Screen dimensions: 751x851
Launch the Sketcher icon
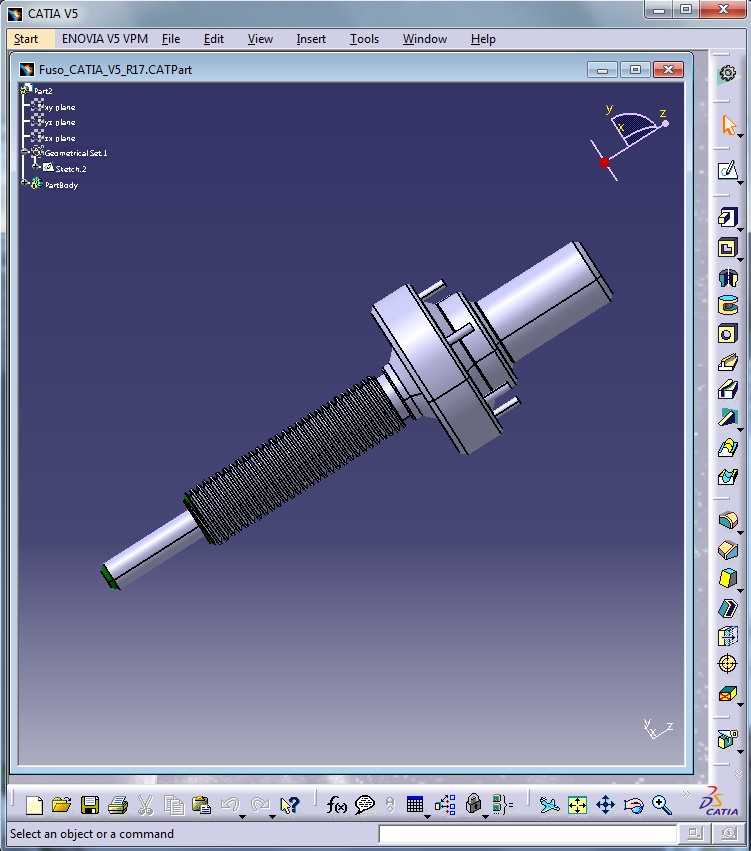[727, 171]
